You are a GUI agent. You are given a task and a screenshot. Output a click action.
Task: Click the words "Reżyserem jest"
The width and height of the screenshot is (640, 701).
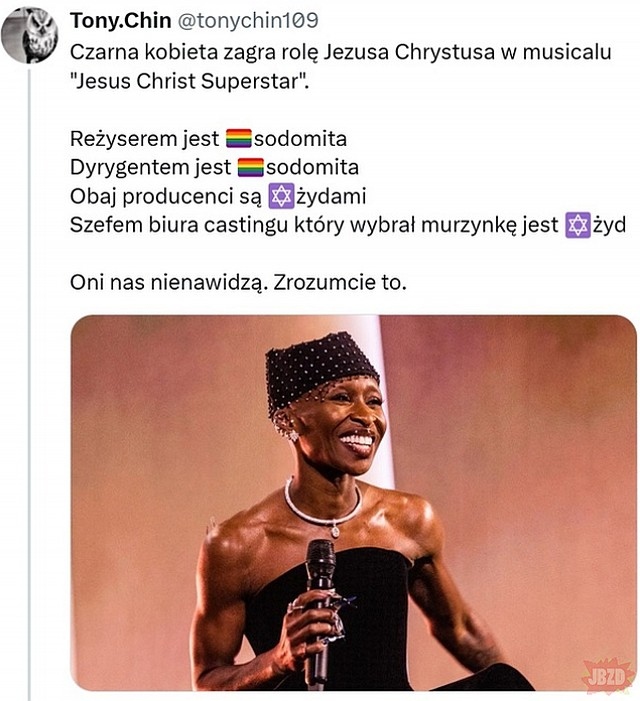144,139
